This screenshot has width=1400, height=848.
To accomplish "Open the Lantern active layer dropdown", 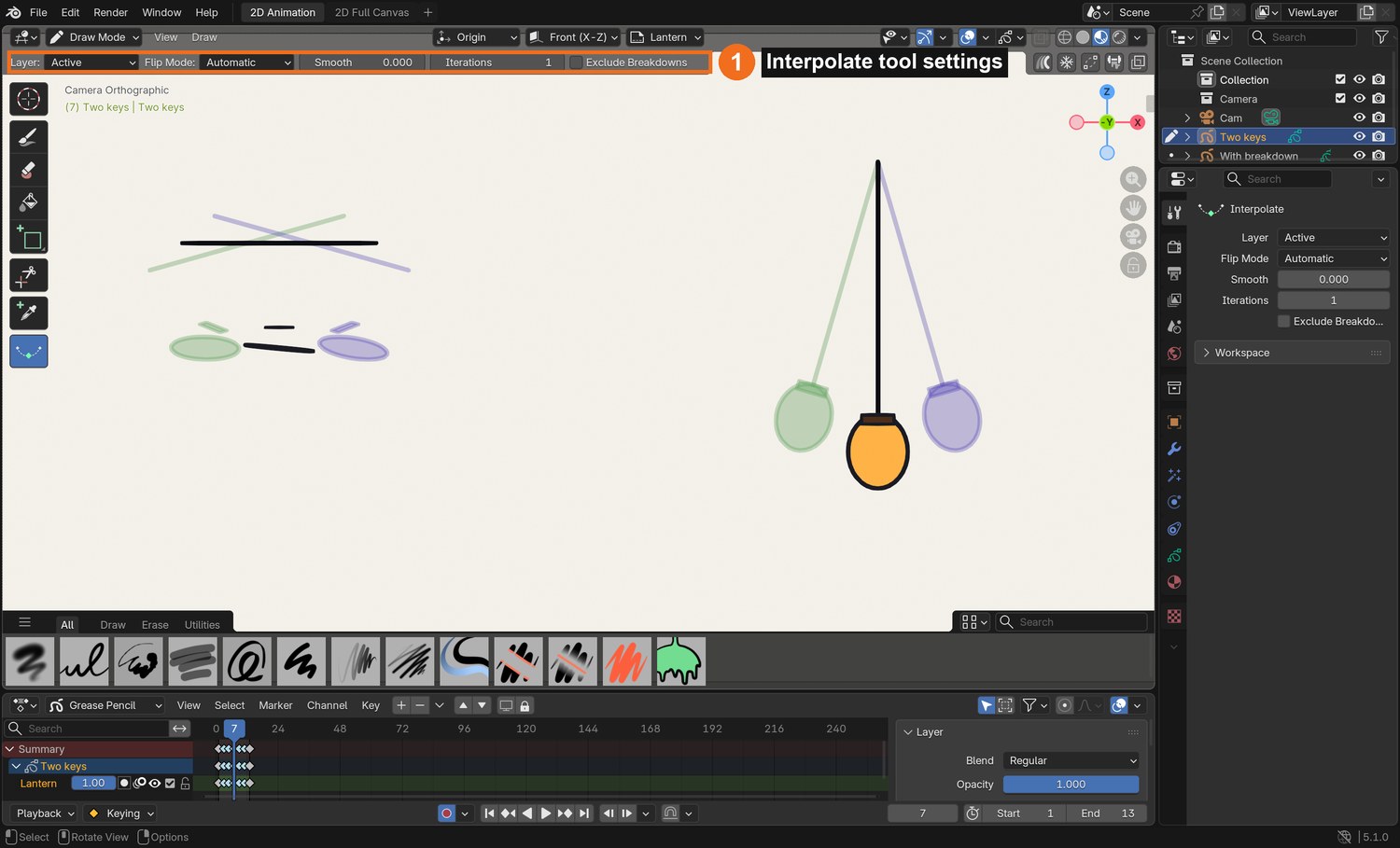I will 665,37.
